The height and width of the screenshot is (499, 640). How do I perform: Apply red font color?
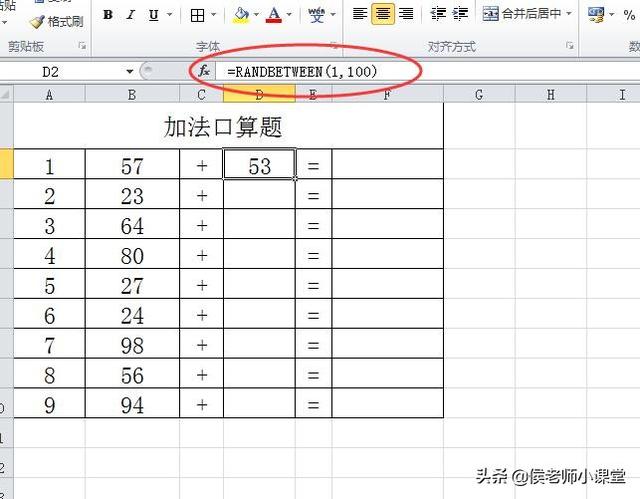273,15
